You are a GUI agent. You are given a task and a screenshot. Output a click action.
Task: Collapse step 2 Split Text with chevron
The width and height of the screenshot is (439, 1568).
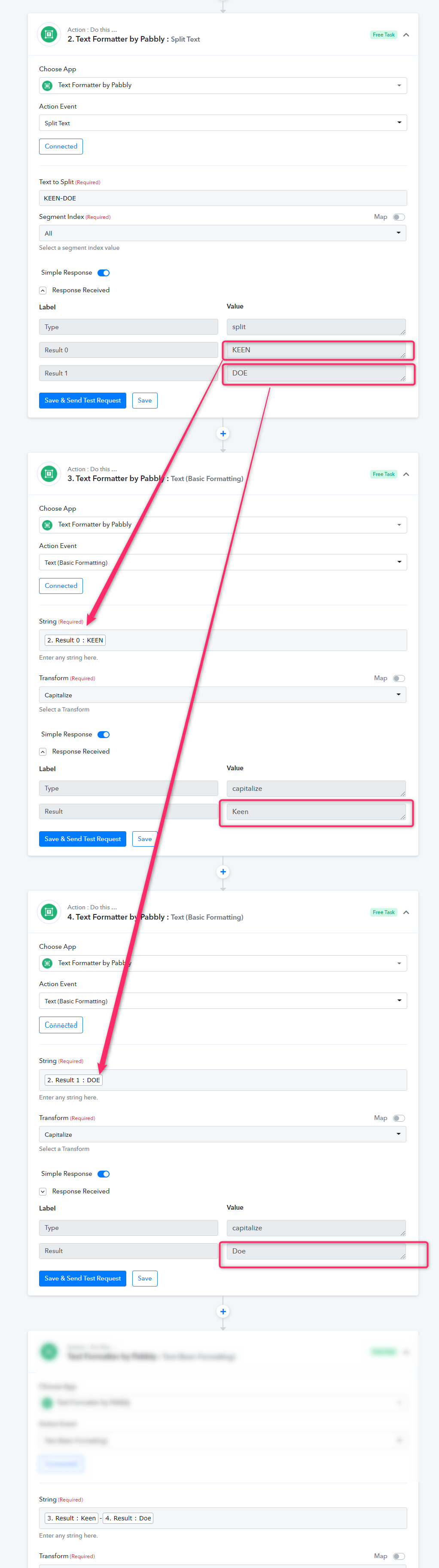(406, 35)
